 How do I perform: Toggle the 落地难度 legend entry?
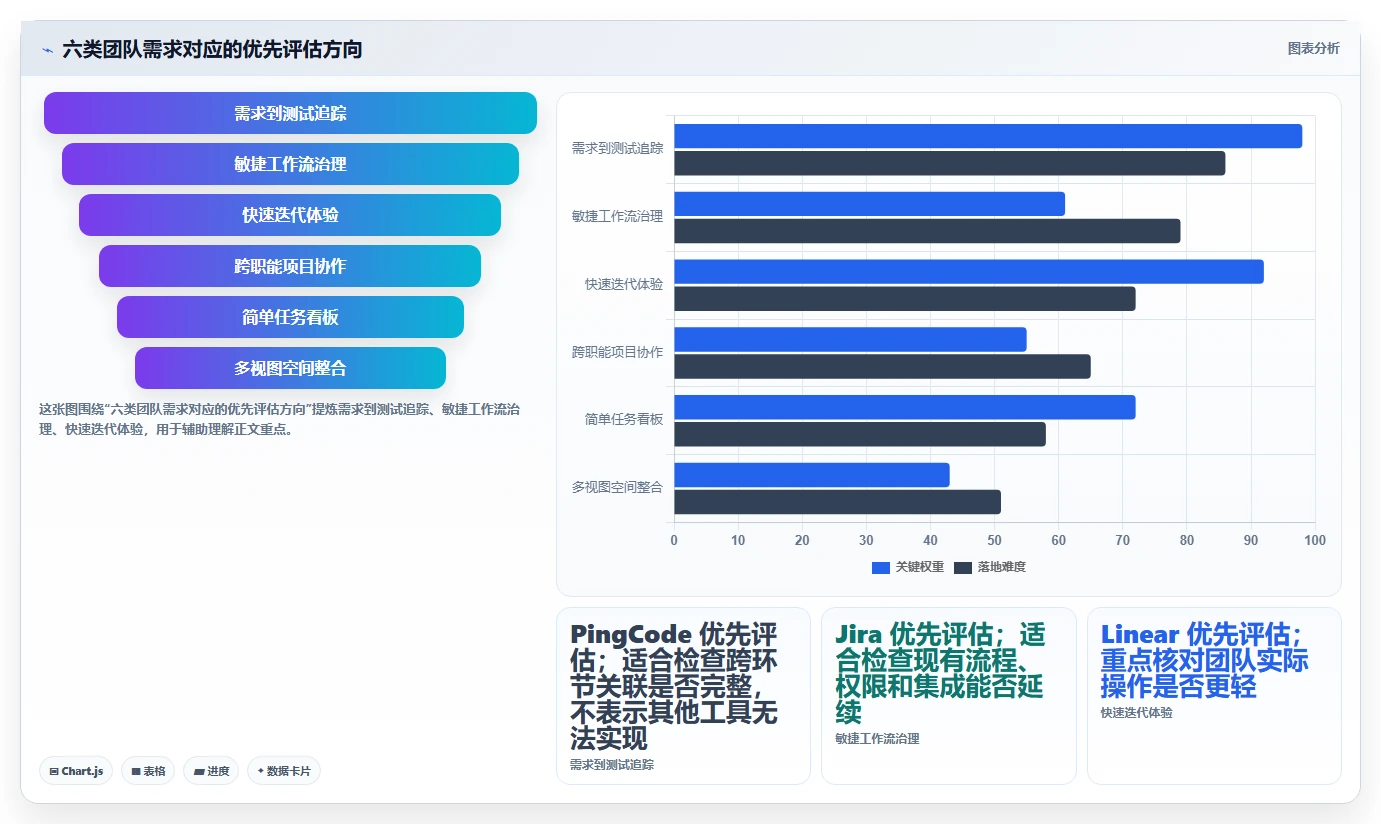coord(990,567)
